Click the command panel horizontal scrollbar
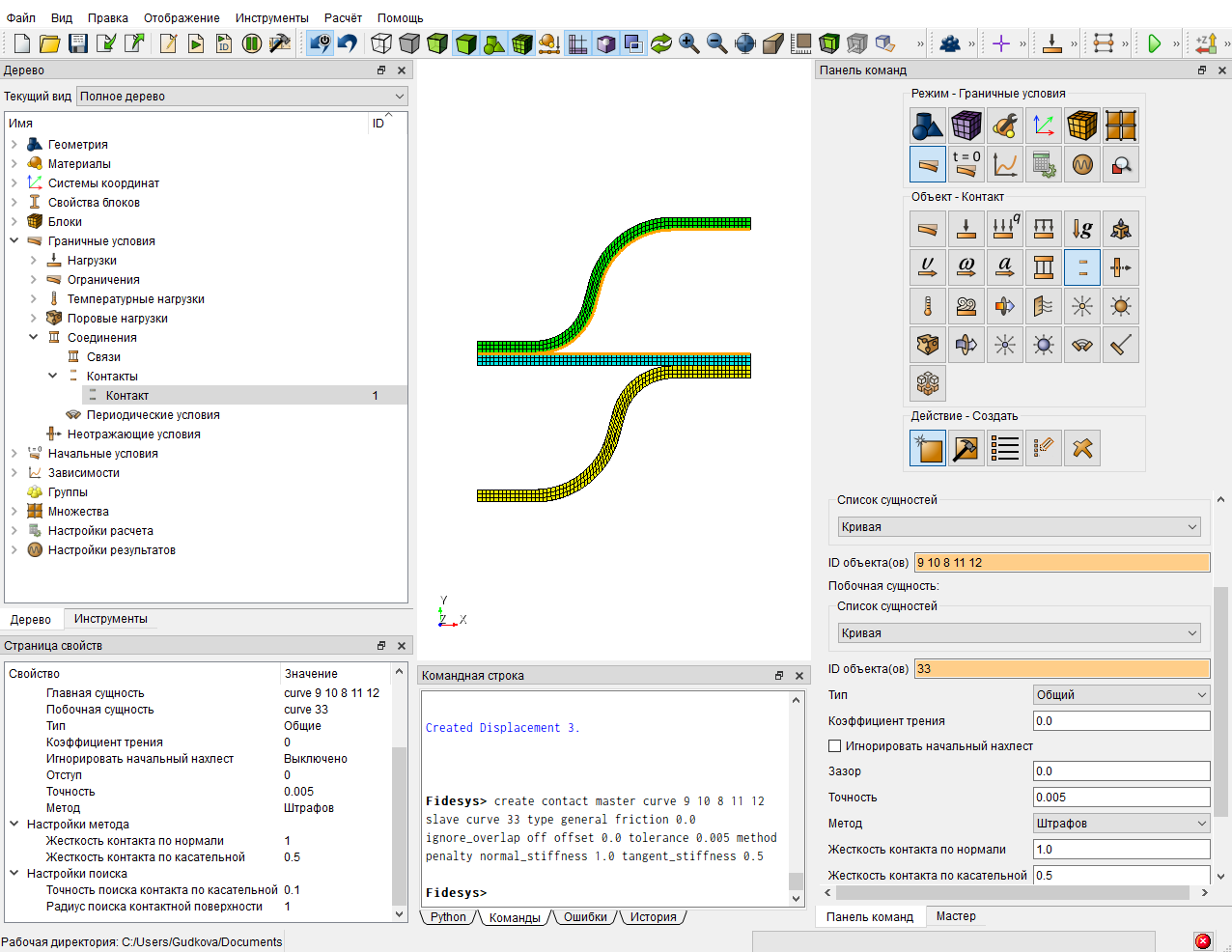 coord(1013,893)
